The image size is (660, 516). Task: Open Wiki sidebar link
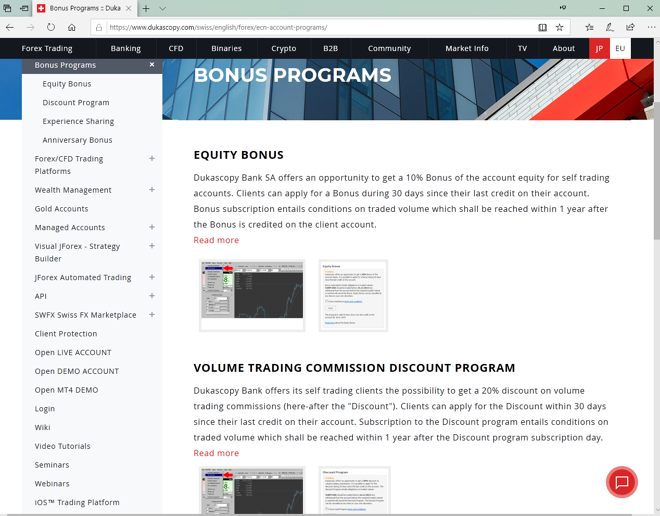click(43, 427)
